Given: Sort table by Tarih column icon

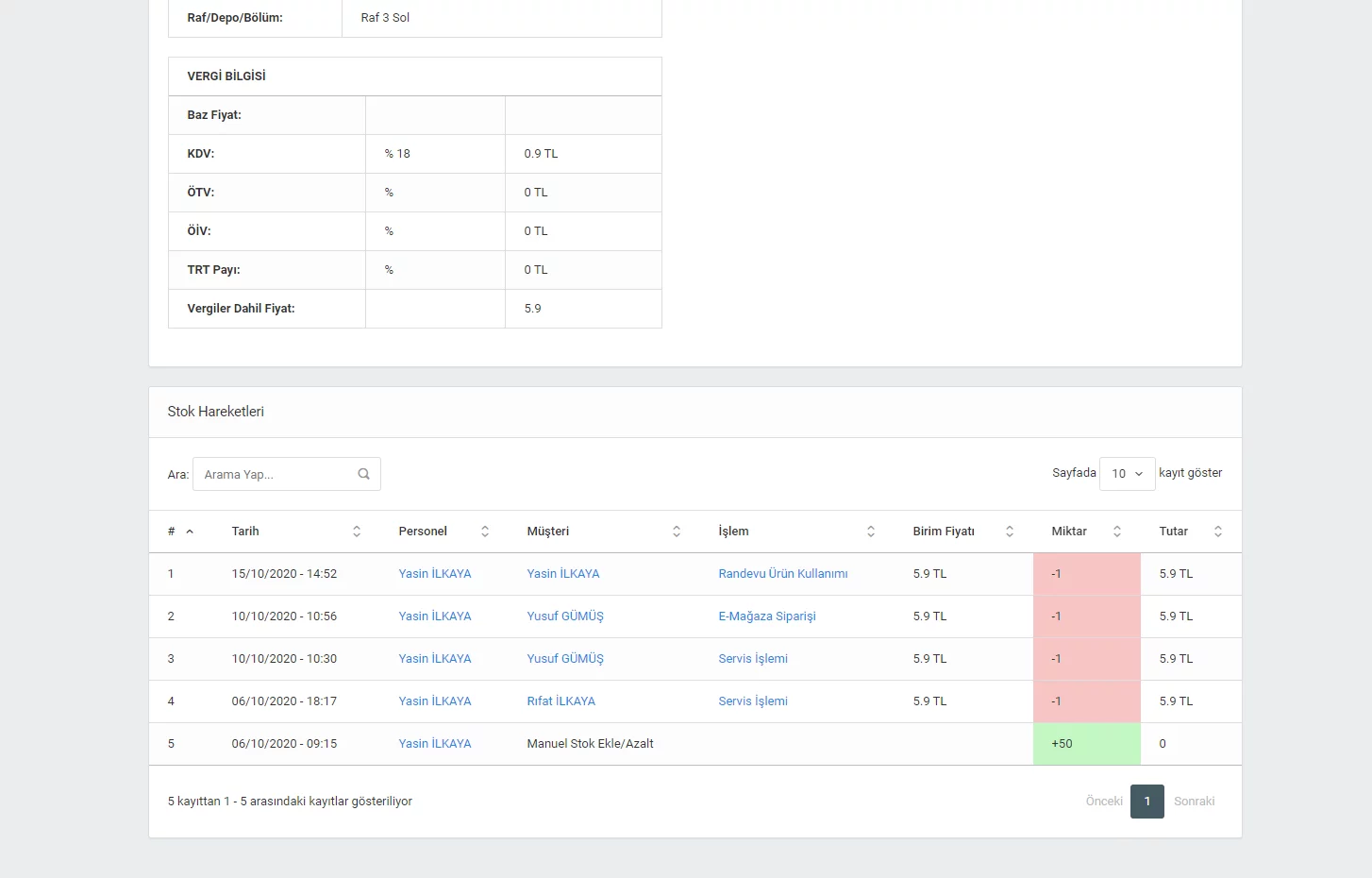Looking at the screenshot, I should 357,532.
